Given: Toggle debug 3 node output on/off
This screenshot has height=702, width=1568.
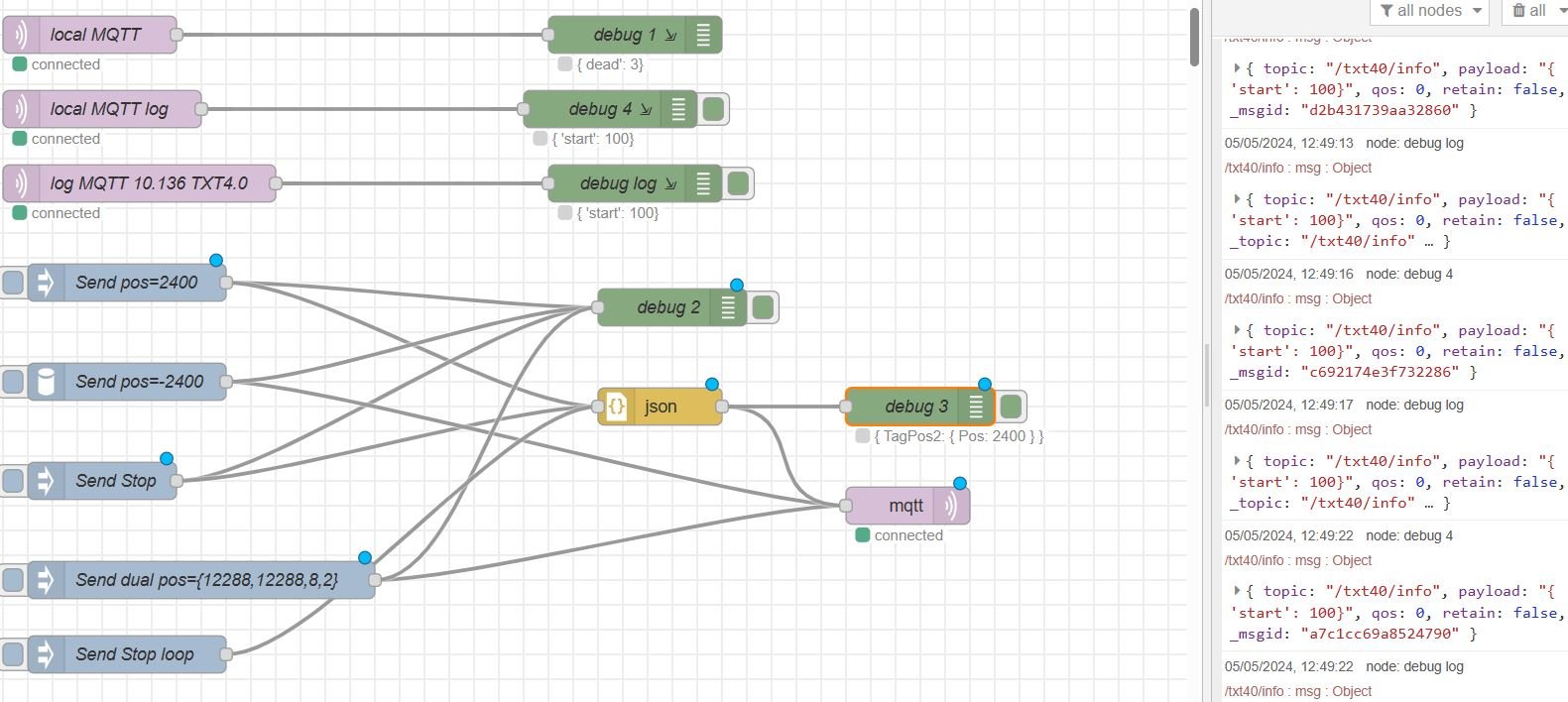Looking at the screenshot, I should click(1011, 407).
